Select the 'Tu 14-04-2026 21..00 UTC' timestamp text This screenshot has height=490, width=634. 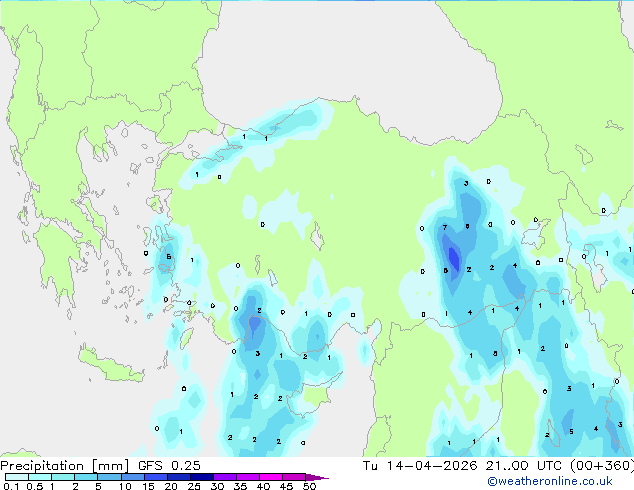464,466
